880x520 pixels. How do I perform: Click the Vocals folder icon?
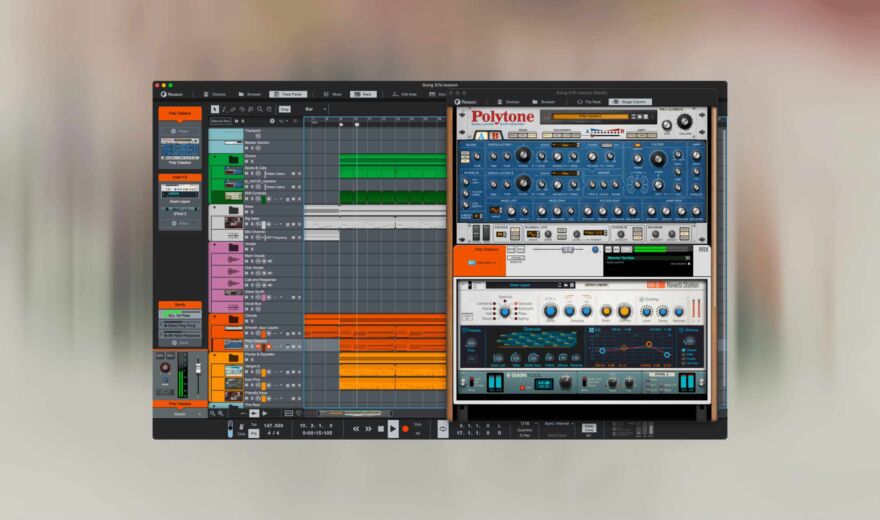click(x=233, y=247)
